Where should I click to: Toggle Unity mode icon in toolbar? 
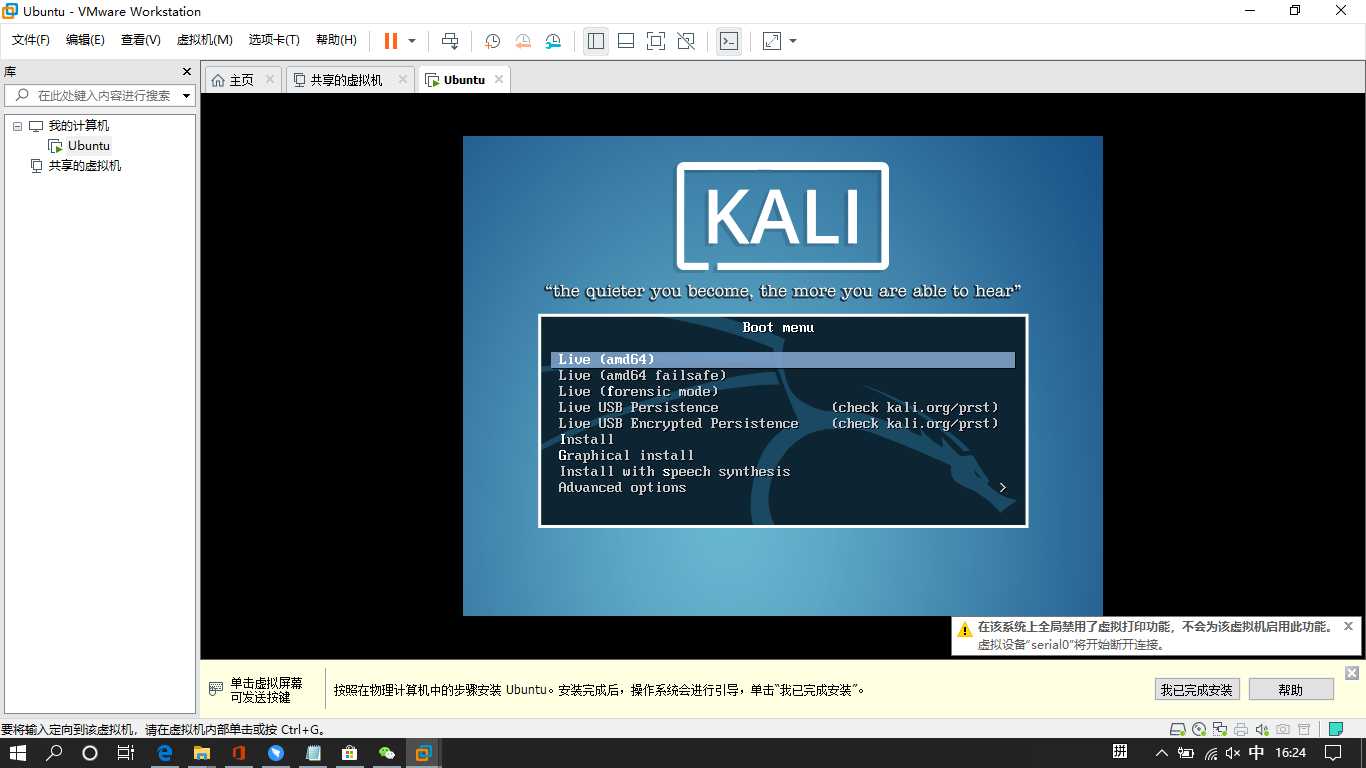point(686,41)
